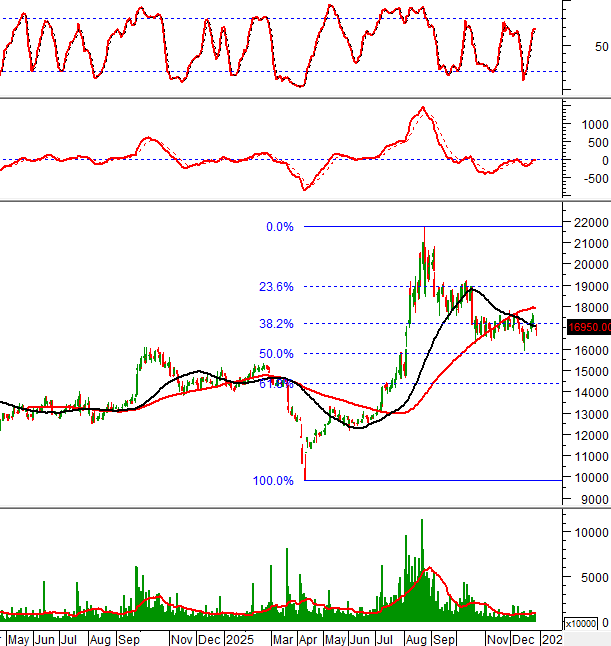The width and height of the screenshot is (611, 646).
Task: Click the 1000 label on the middle indicator axis
Action: click(x=592, y=125)
